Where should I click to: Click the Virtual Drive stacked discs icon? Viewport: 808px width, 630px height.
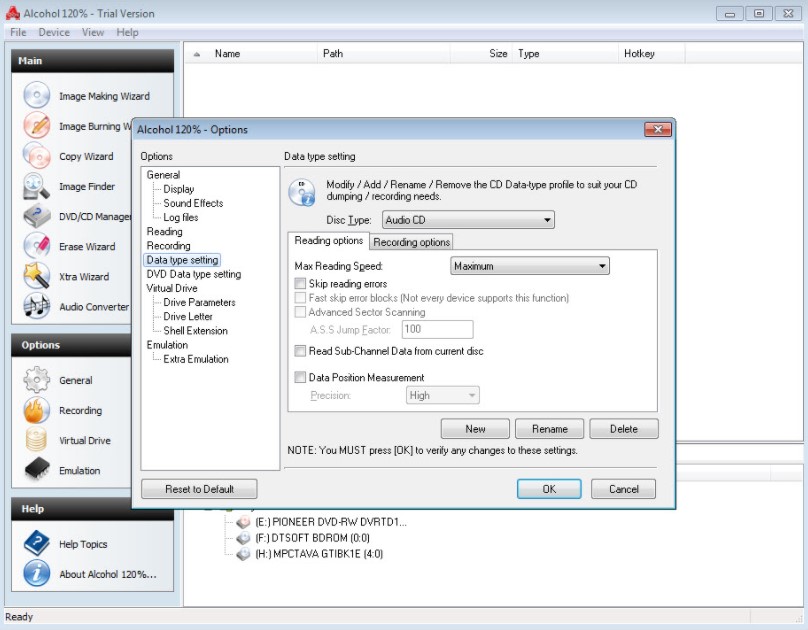(x=37, y=440)
